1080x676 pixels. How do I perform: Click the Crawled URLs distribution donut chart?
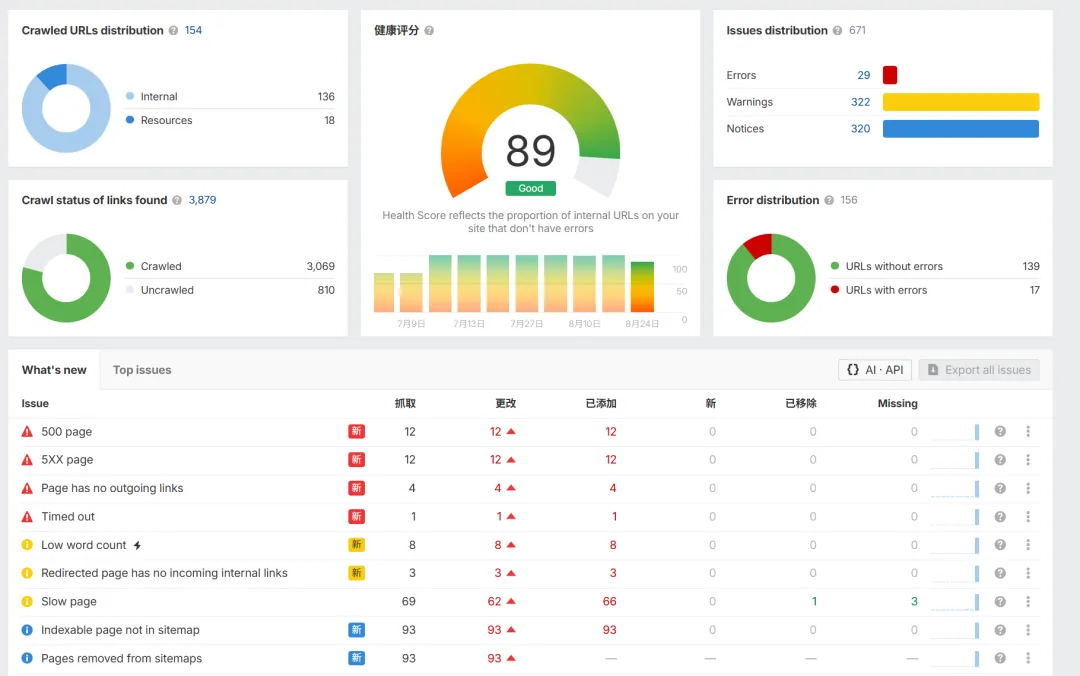[x=66, y=108]
